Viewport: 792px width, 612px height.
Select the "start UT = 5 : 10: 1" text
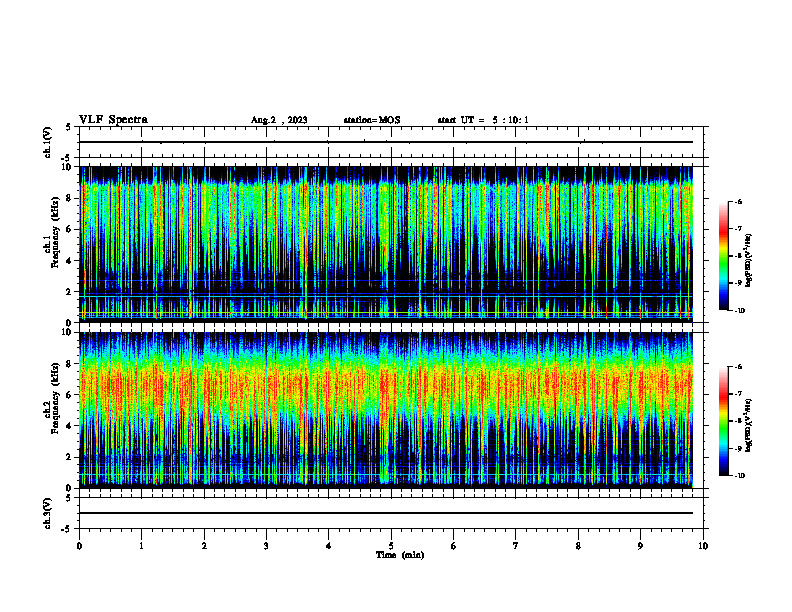(483, 120)
